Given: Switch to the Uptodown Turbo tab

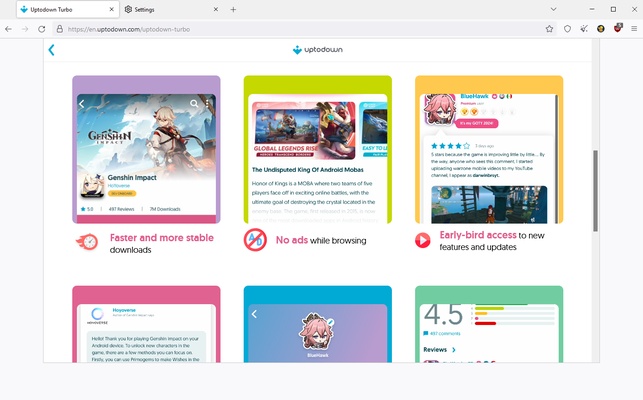Looking at the screenshot, I should click(x=68, y=9).
